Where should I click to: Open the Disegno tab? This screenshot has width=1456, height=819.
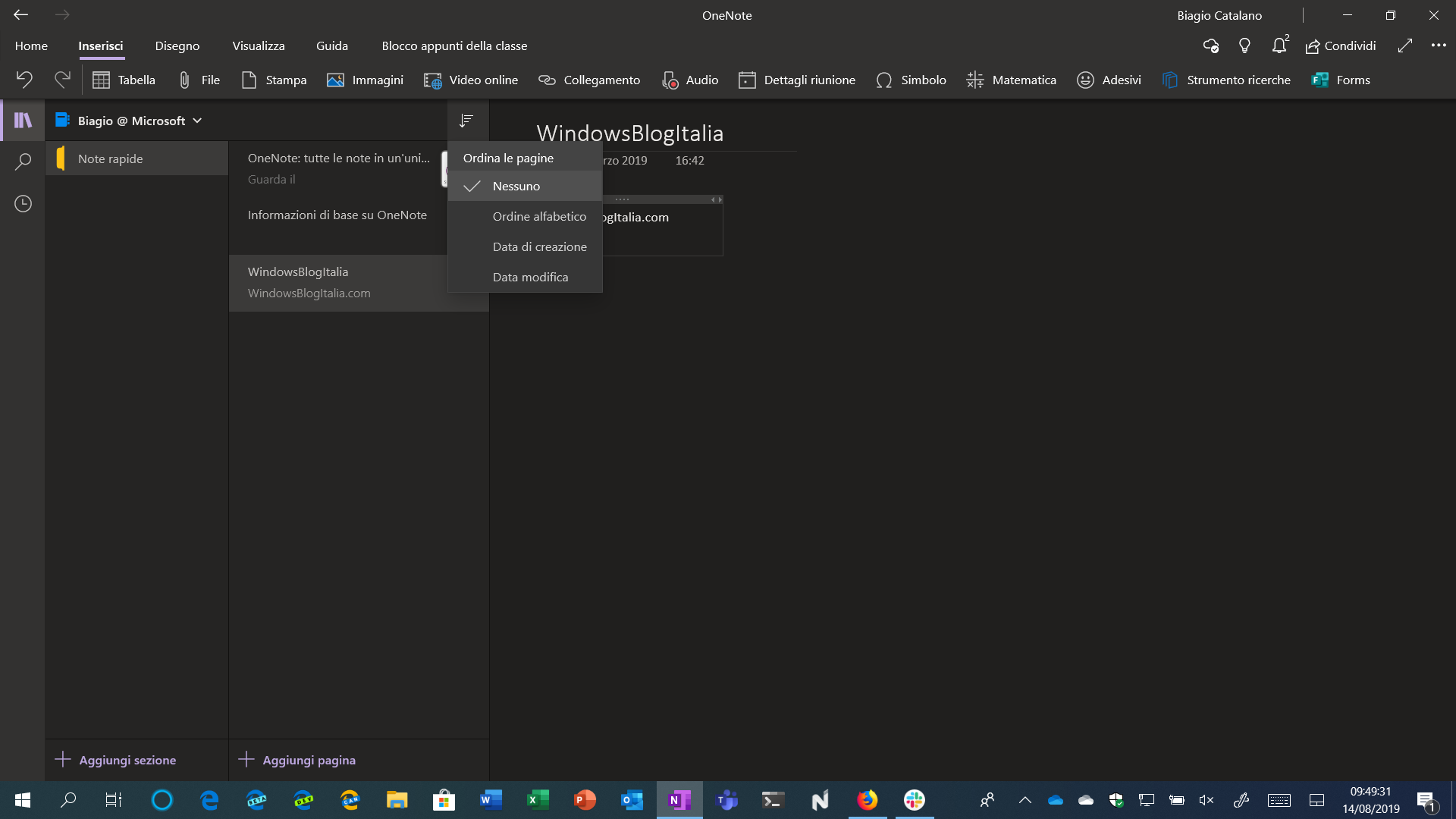[x=177, y=45]
